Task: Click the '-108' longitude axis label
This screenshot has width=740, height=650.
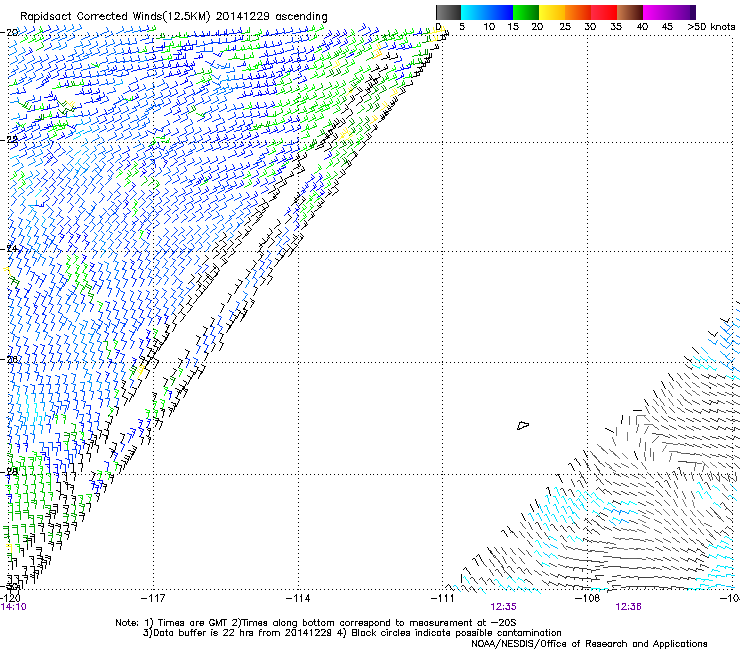Action: 587,598
